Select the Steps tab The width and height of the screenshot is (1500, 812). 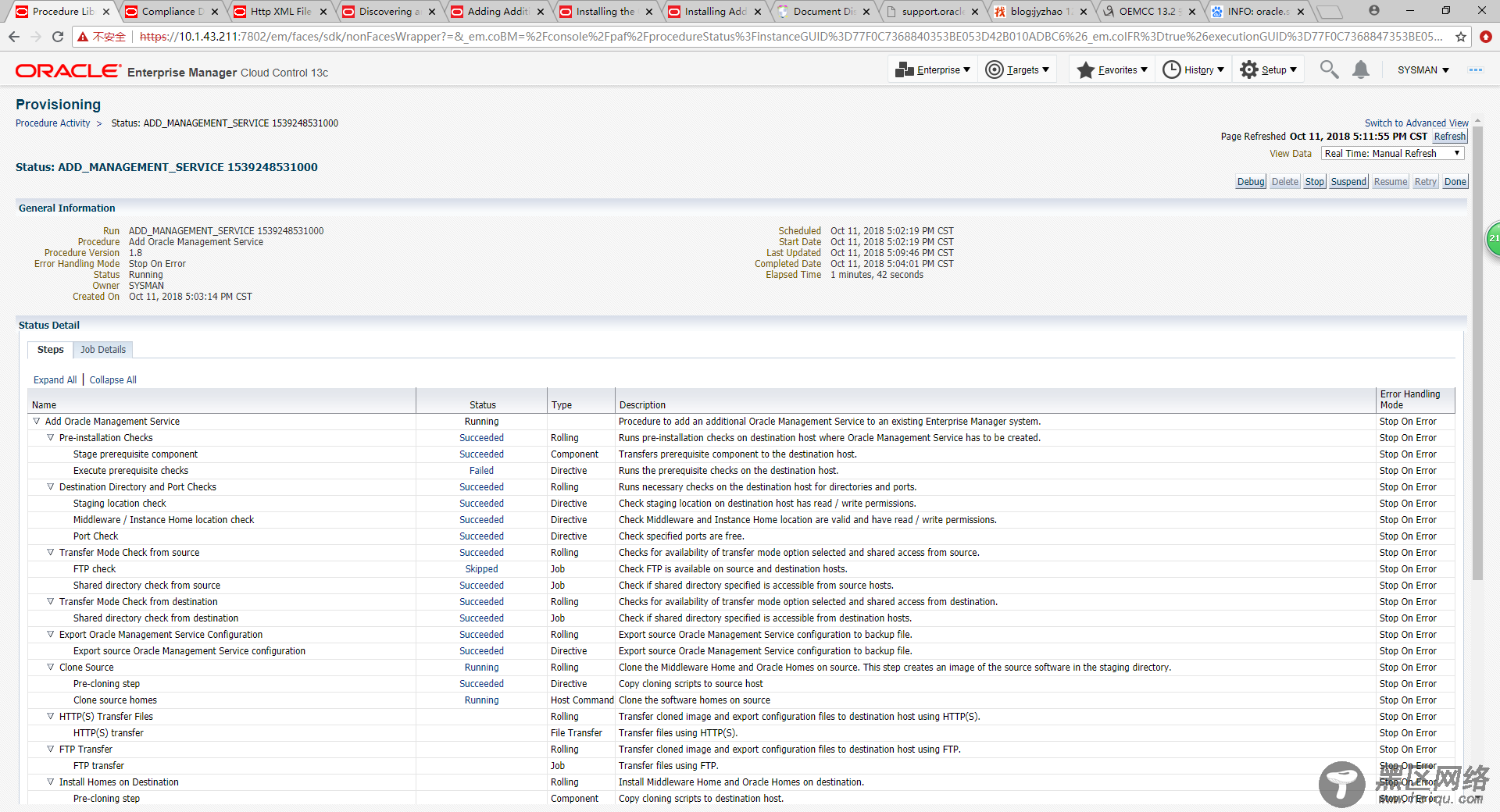(51, 350)
